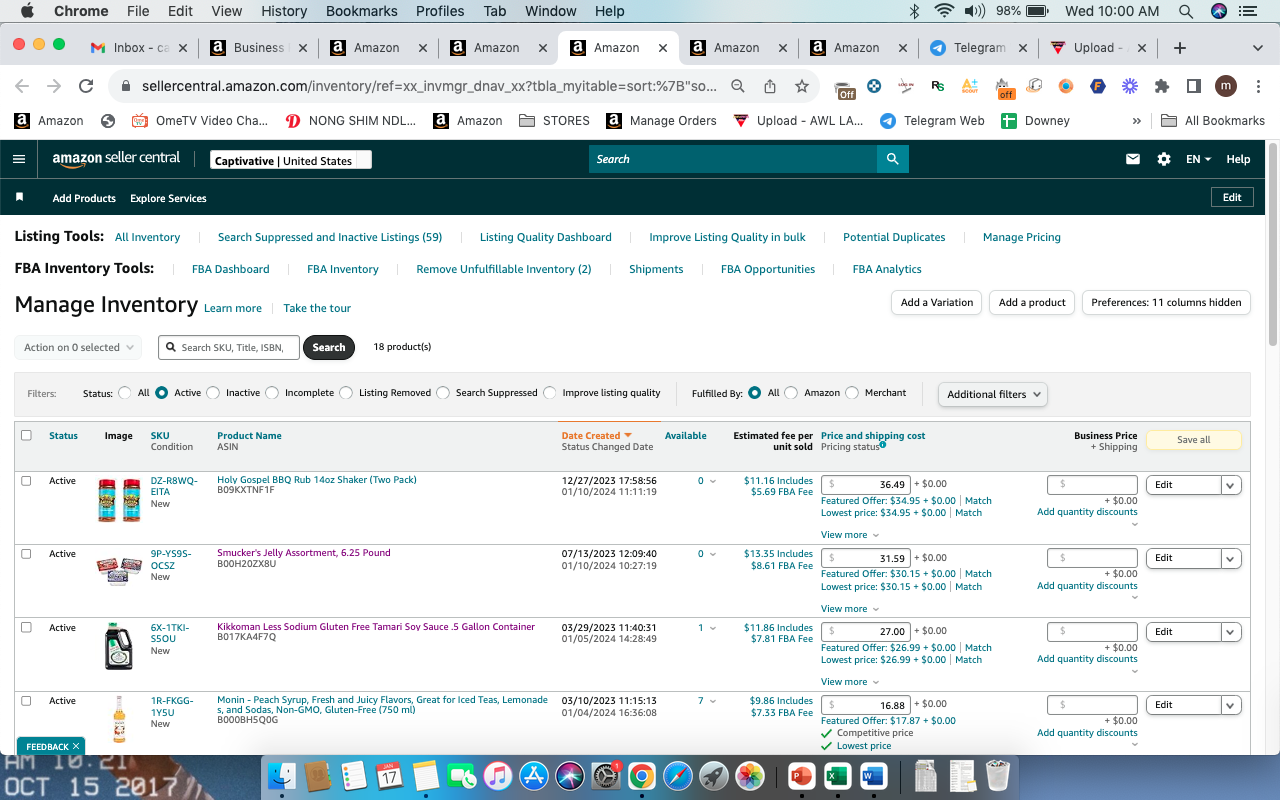Open PowerPoint from the Dock

click(801, 775)
